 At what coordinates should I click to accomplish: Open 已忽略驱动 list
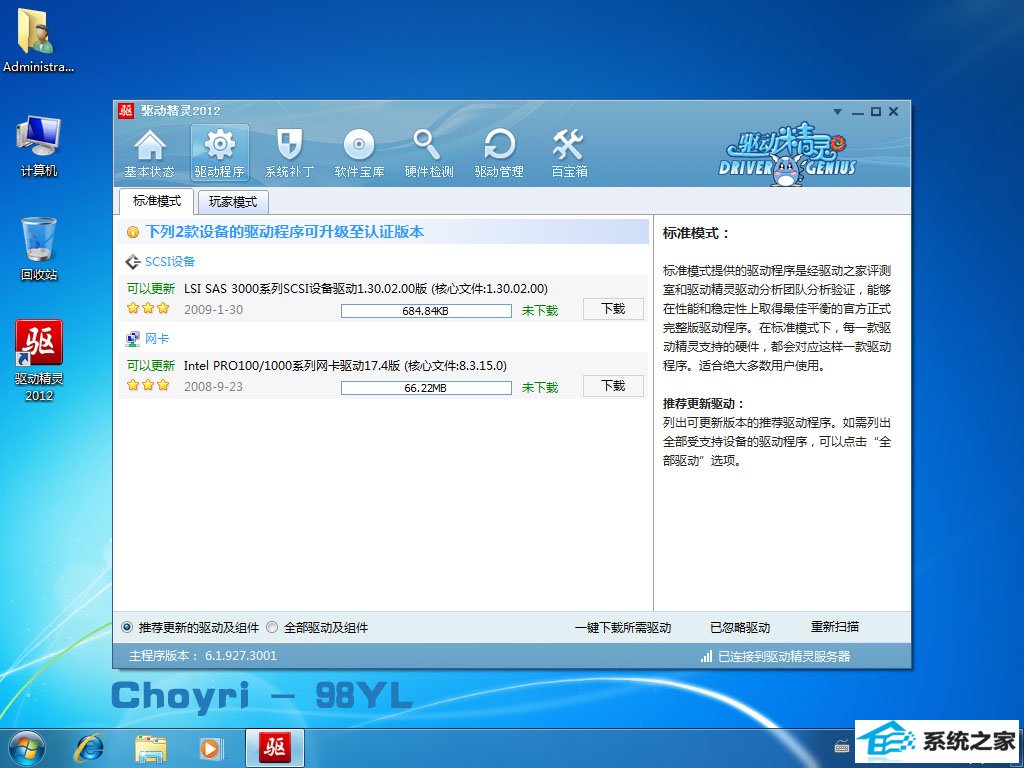pyautogui.click(x=740, y=628)
